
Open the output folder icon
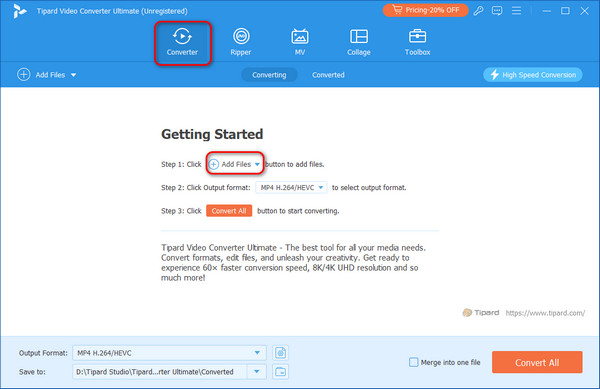click(280, 372)
